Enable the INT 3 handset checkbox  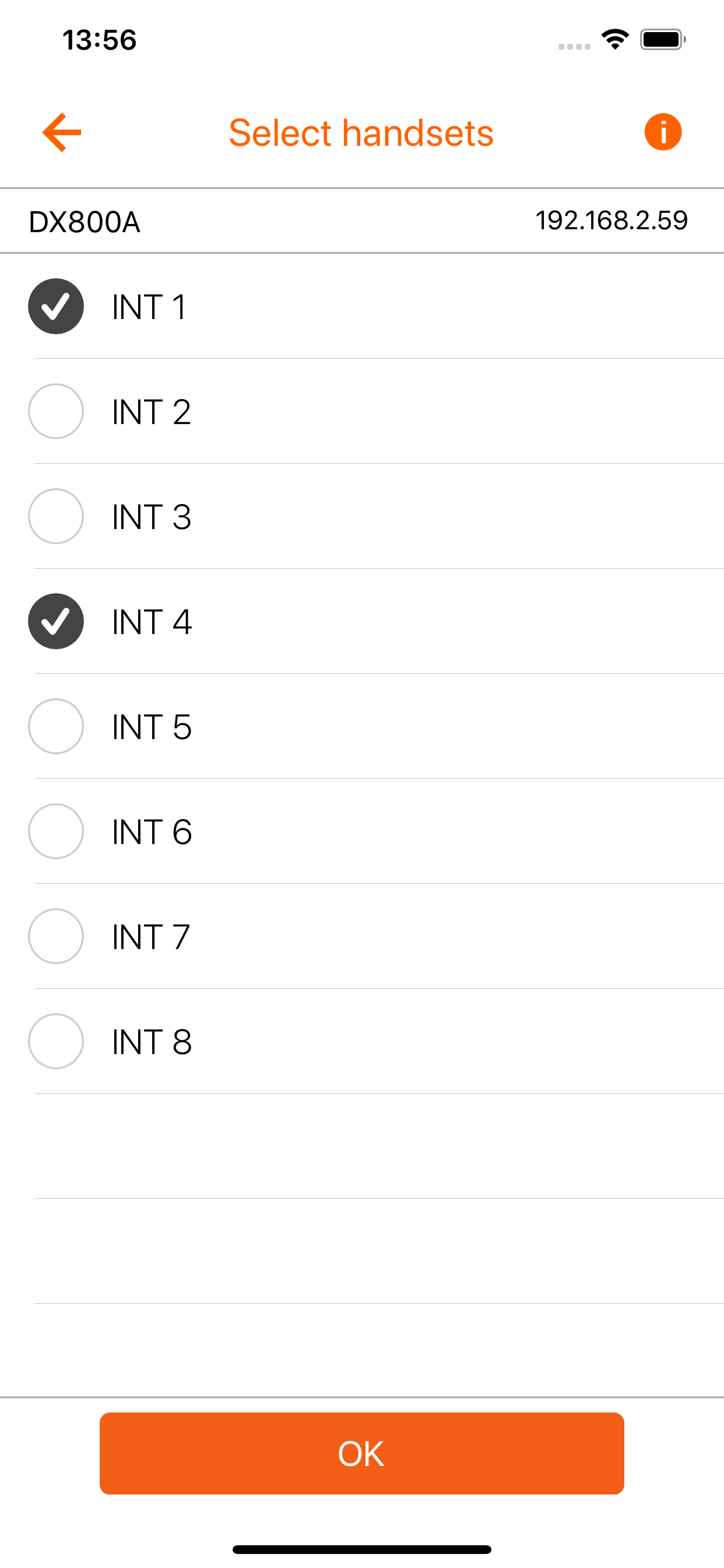pyautogui.click(x=56, y=516)
